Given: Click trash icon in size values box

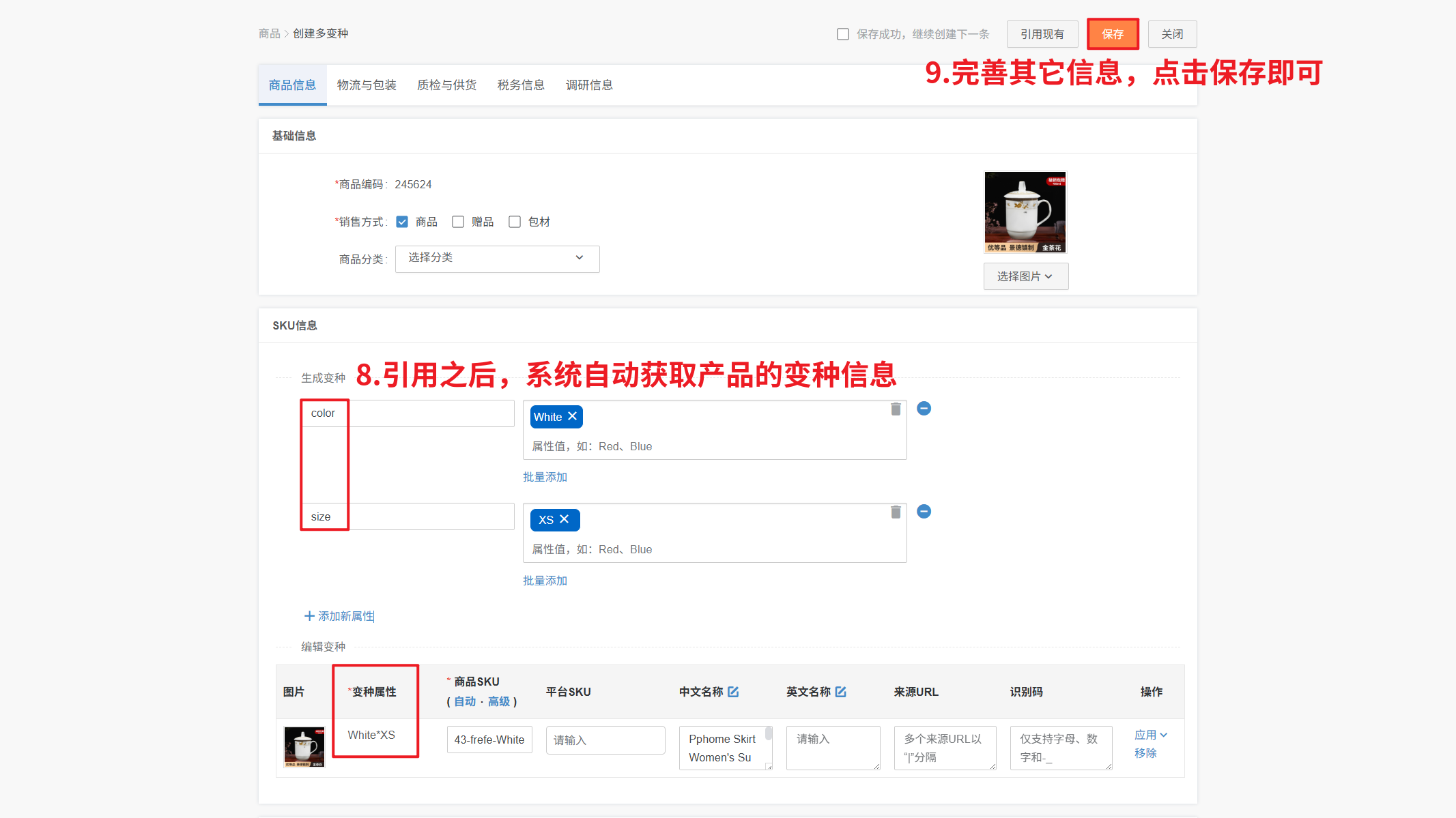Looking at the screenshot, I should tap(896, 512).
